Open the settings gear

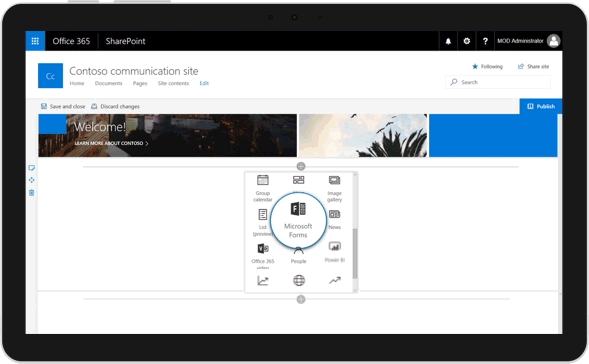pos(467,41)
